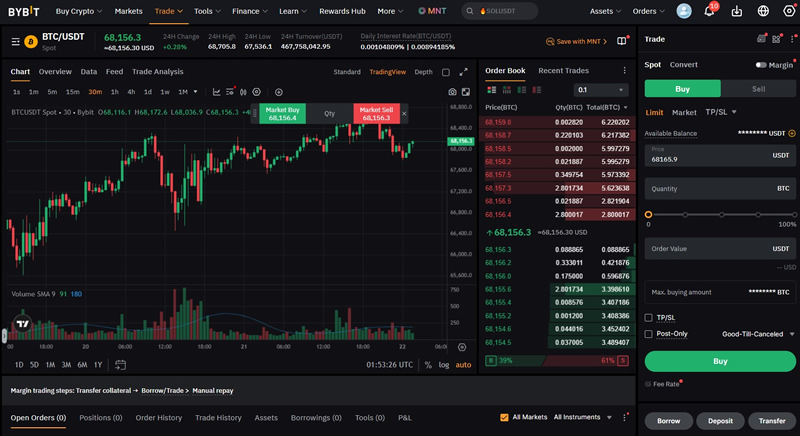Open chart time axis settings icon
Viewport: 800px width, 436px height.
click(462, 347)
